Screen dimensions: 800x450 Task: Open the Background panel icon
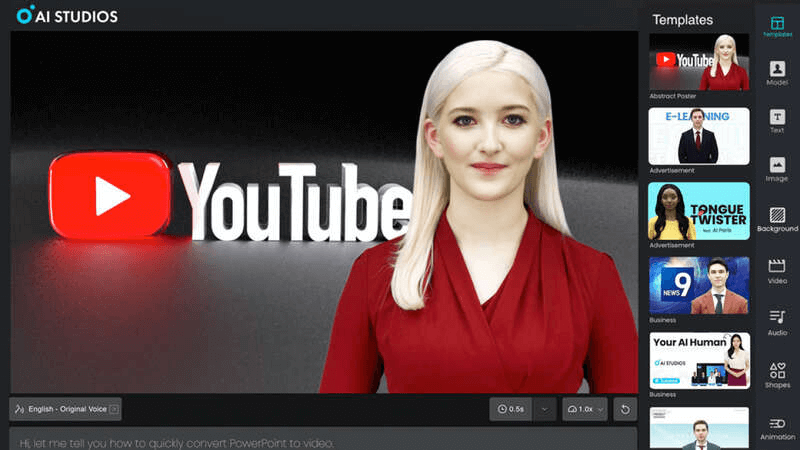click(777, 219)
